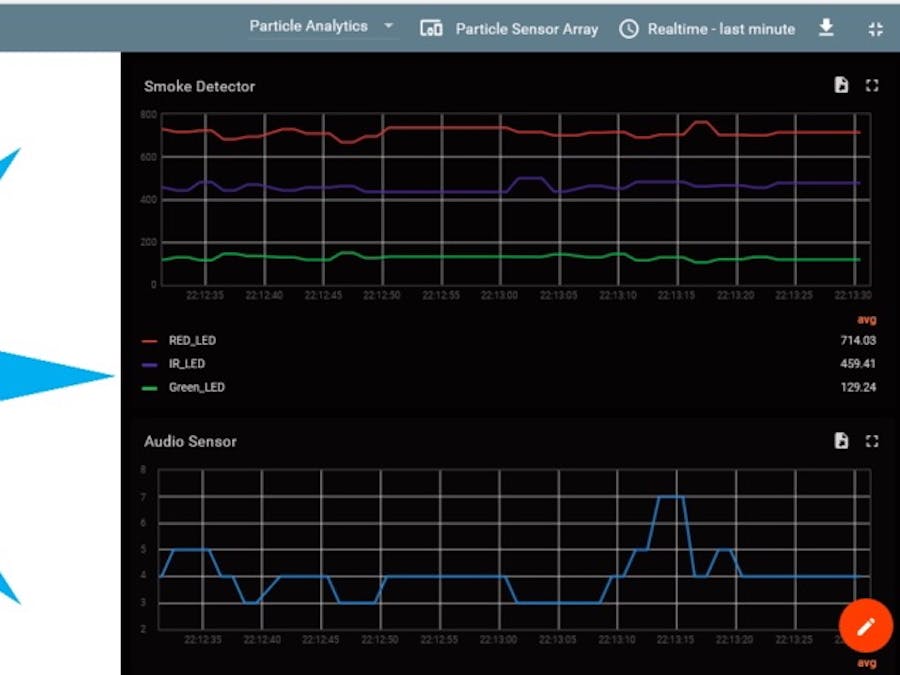Click the dropdown arrow after Particle Analytics
The width and height of the screenshot is (900, 675).
[388, 27]
